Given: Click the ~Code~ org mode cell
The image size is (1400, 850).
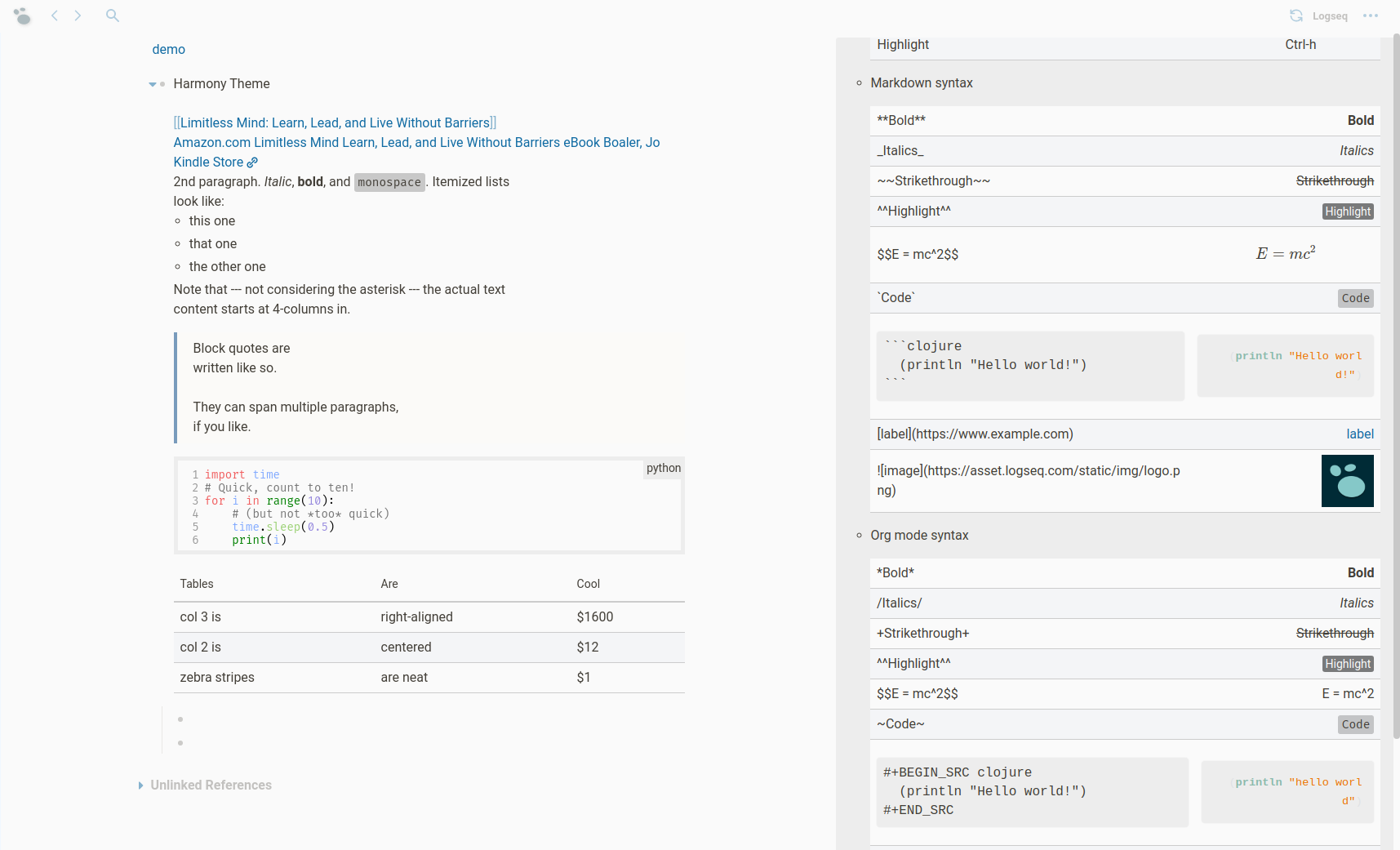Looking at the screenshot, I should [900, 724].
